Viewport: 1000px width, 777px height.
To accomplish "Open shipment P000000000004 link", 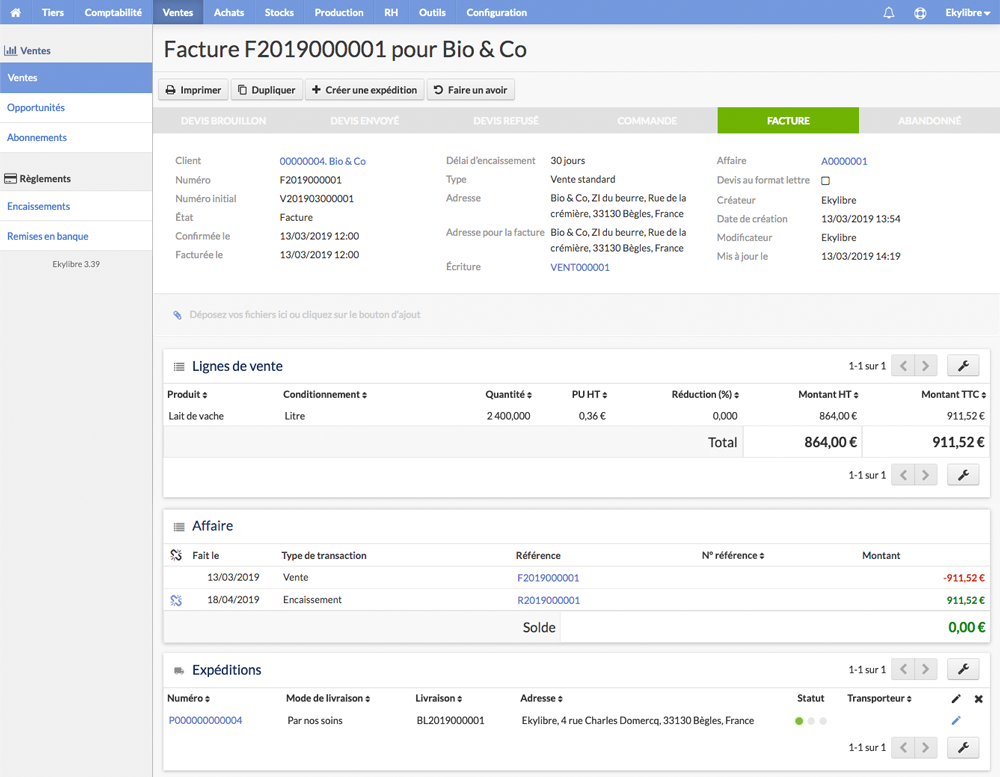I will (x=205, y=720).
